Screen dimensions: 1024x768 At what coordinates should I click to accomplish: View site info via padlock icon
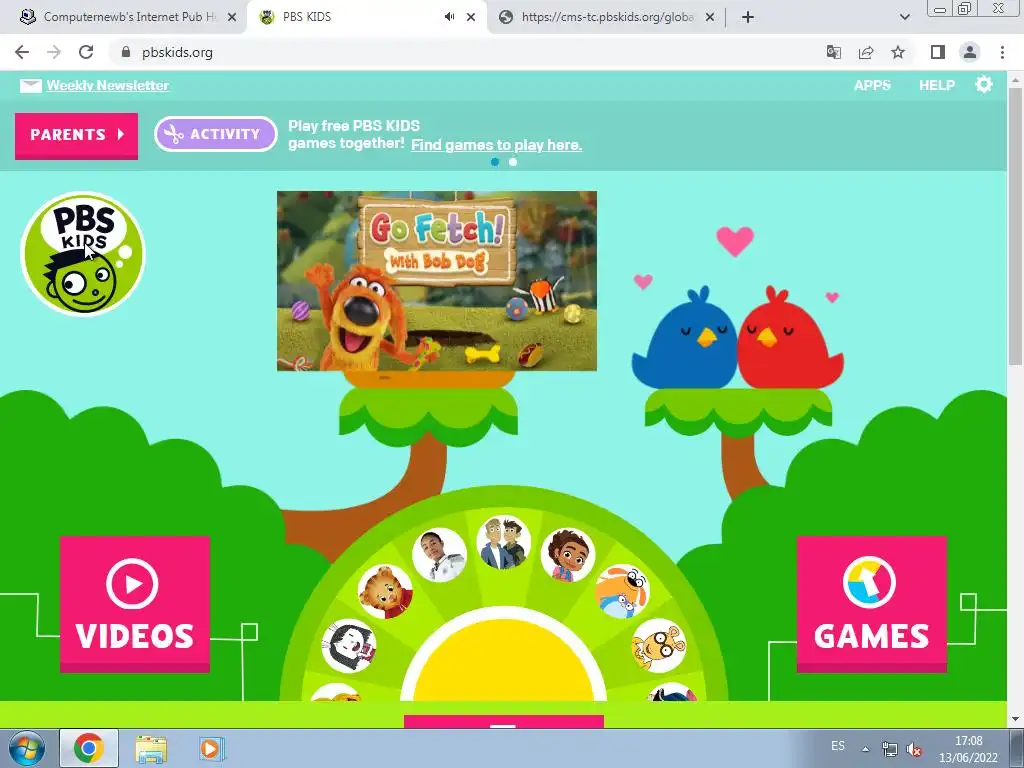click(126, 52)
